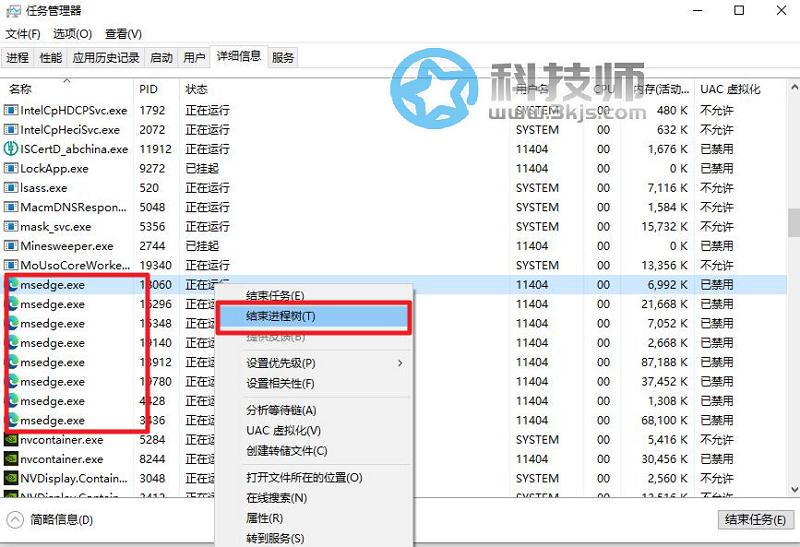Click the IntelCpHeciSvc.exe process icon
Screen dimensions: 800x547
tap(11, 130)
